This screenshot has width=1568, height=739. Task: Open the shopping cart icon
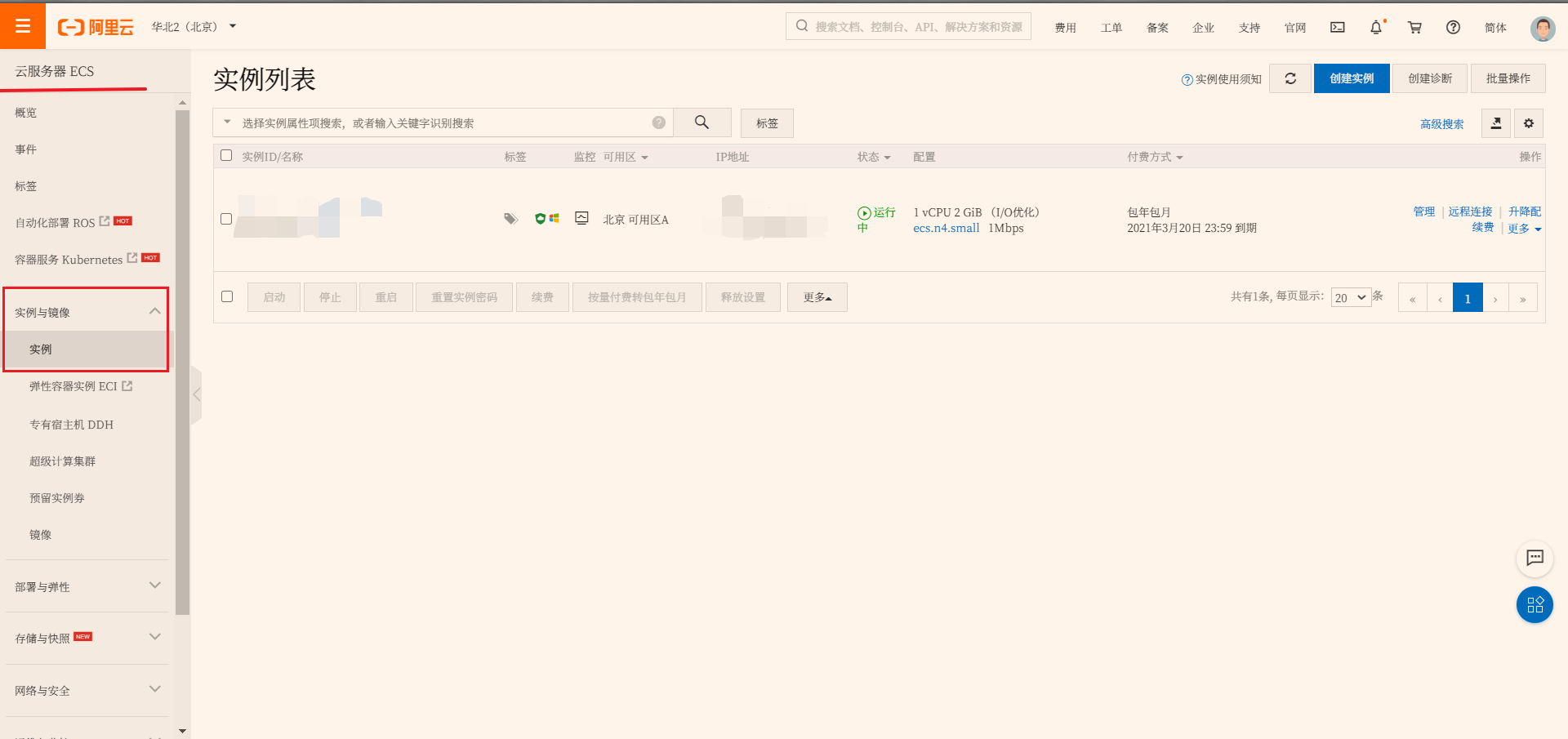(x=1414, y=27)
